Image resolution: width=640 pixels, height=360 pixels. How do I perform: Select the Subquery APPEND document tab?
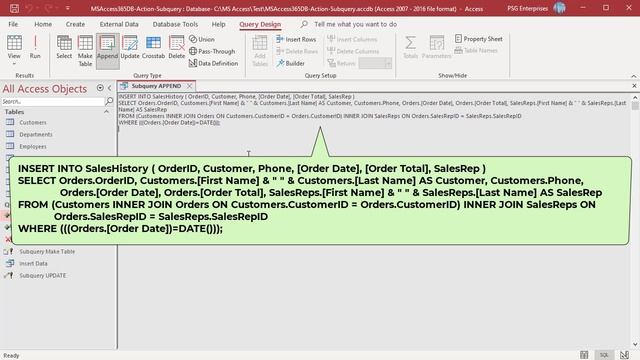point(156,86)
